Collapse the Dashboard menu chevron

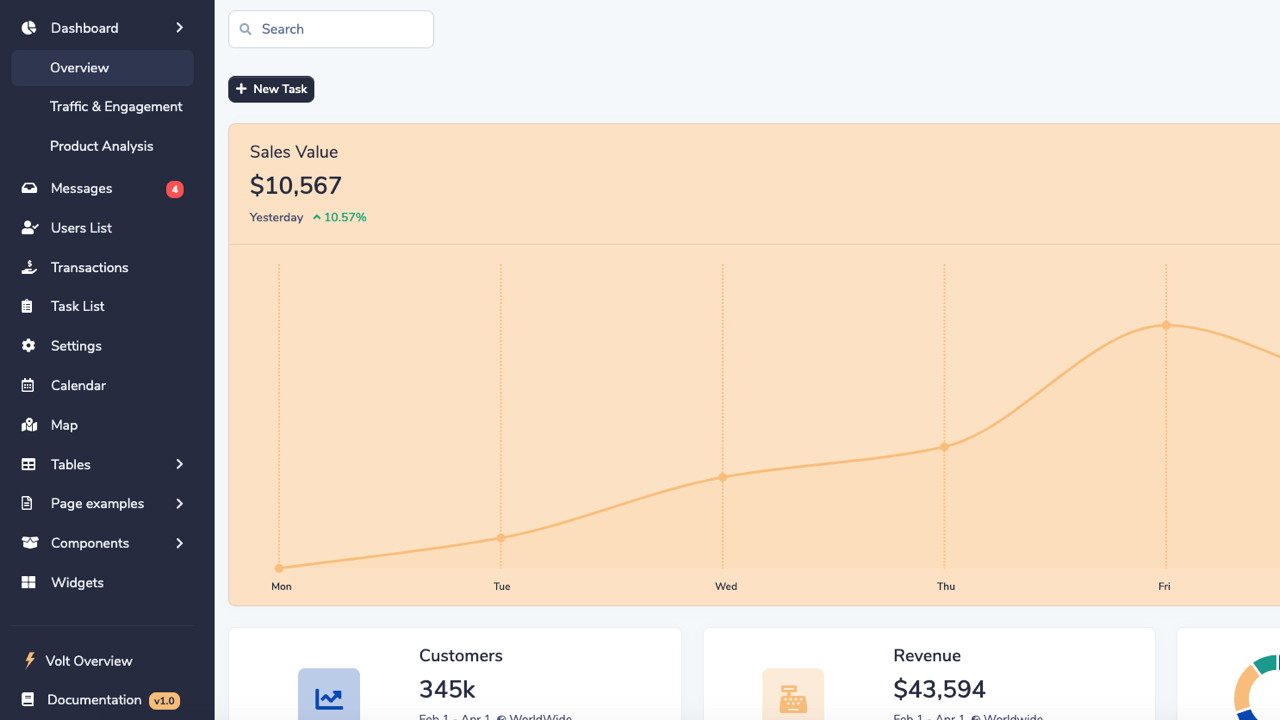tap(179, 28)
